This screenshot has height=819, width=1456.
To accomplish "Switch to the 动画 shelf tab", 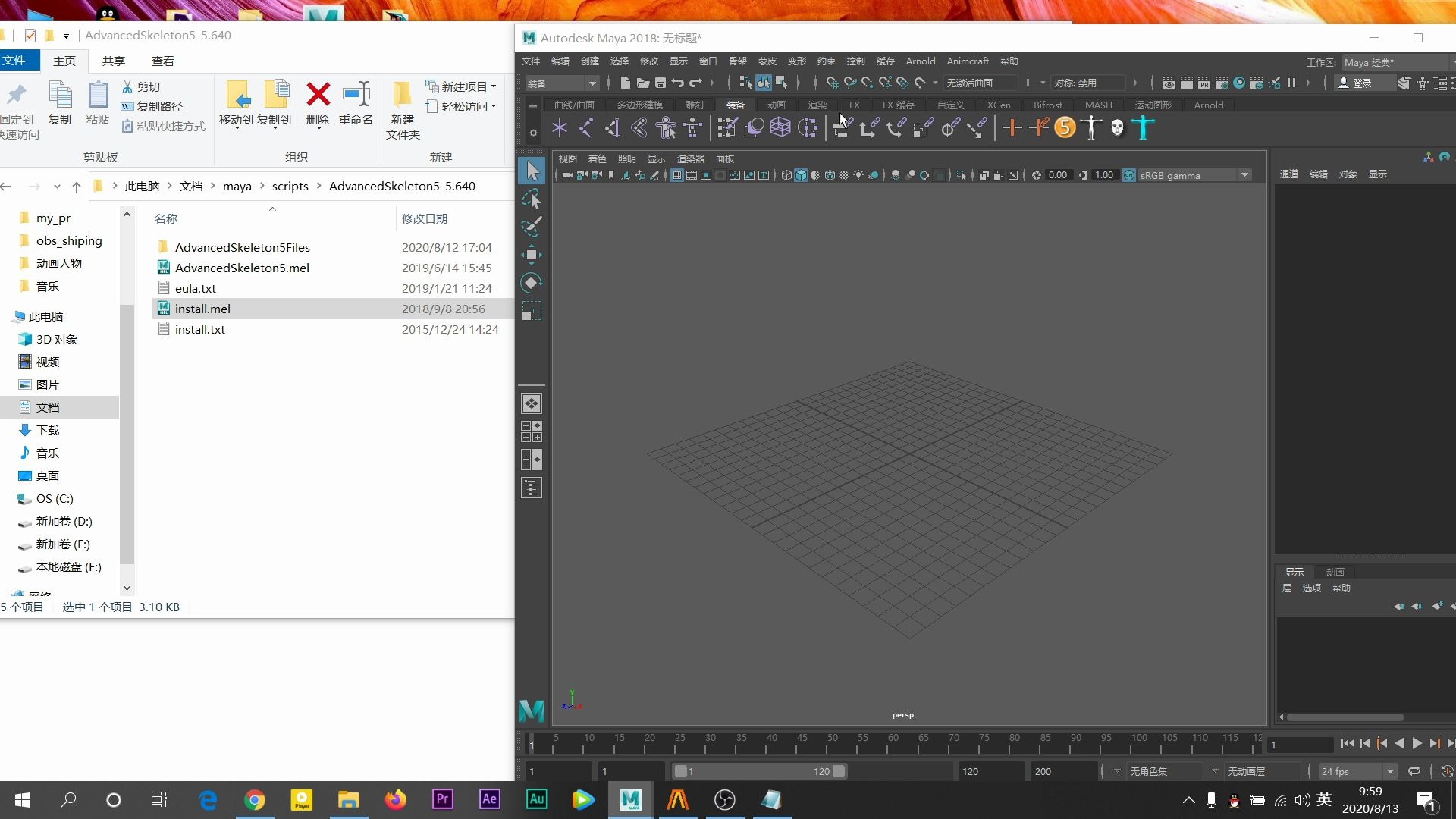I will click(776, 105).
